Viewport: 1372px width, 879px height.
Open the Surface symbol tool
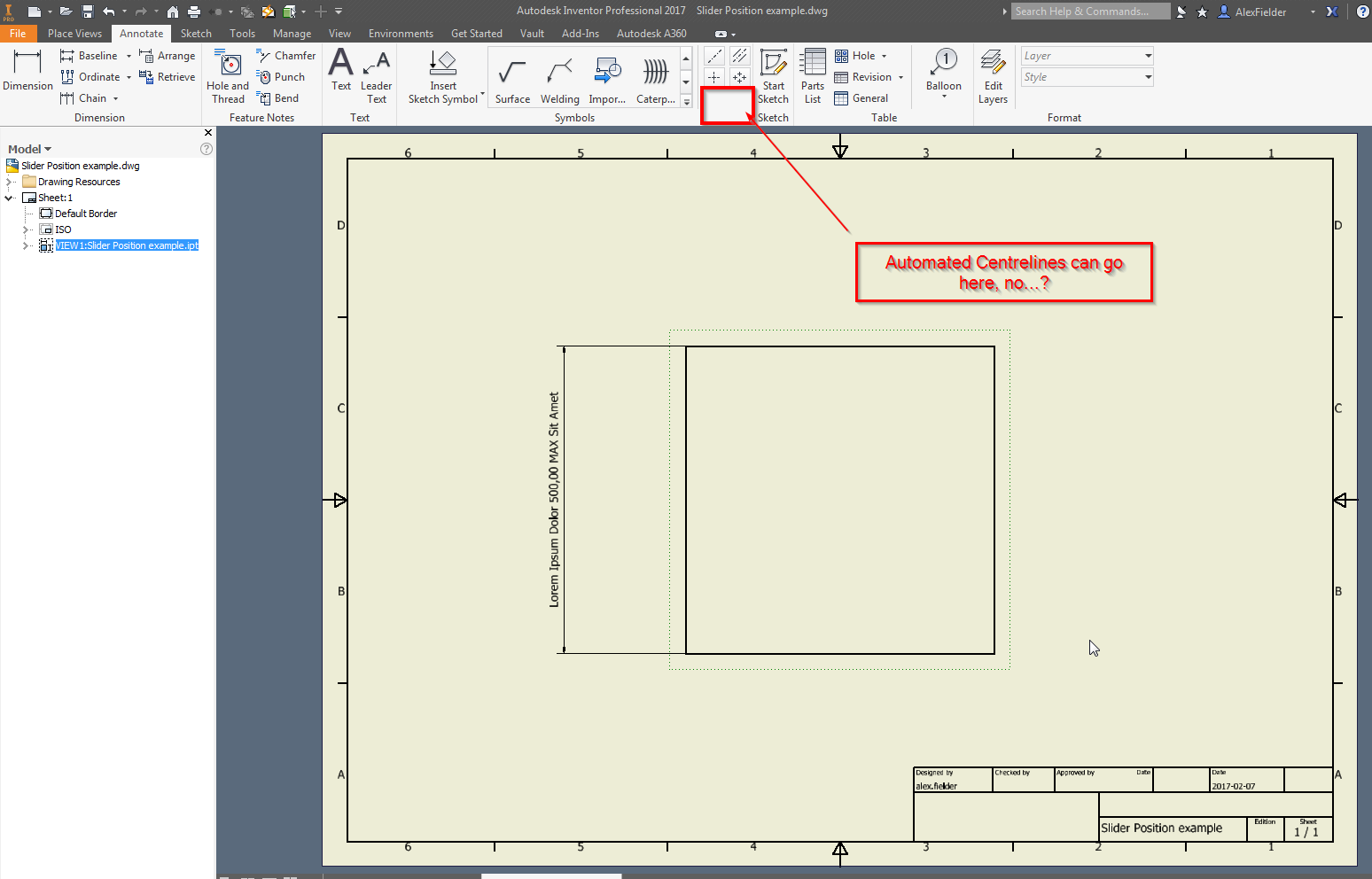pyautogui.click(x=511, y=76)
